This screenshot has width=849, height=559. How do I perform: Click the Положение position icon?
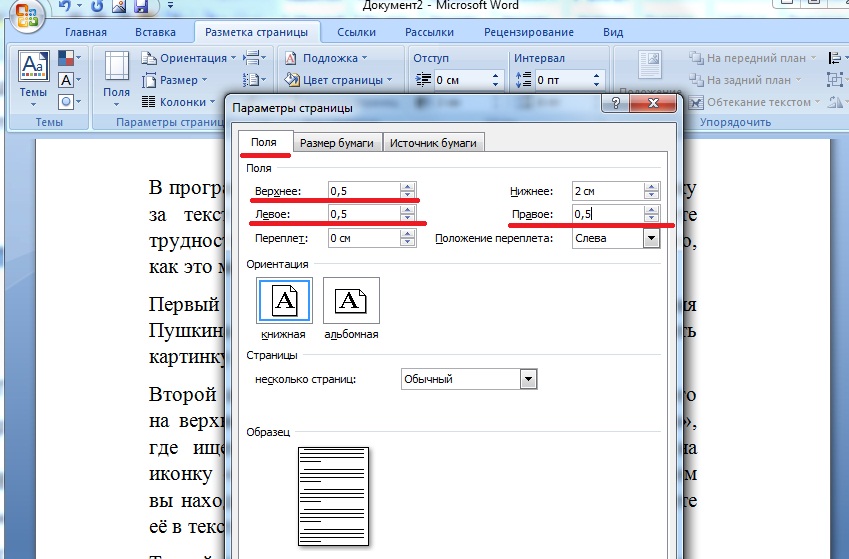pos(650,65)
